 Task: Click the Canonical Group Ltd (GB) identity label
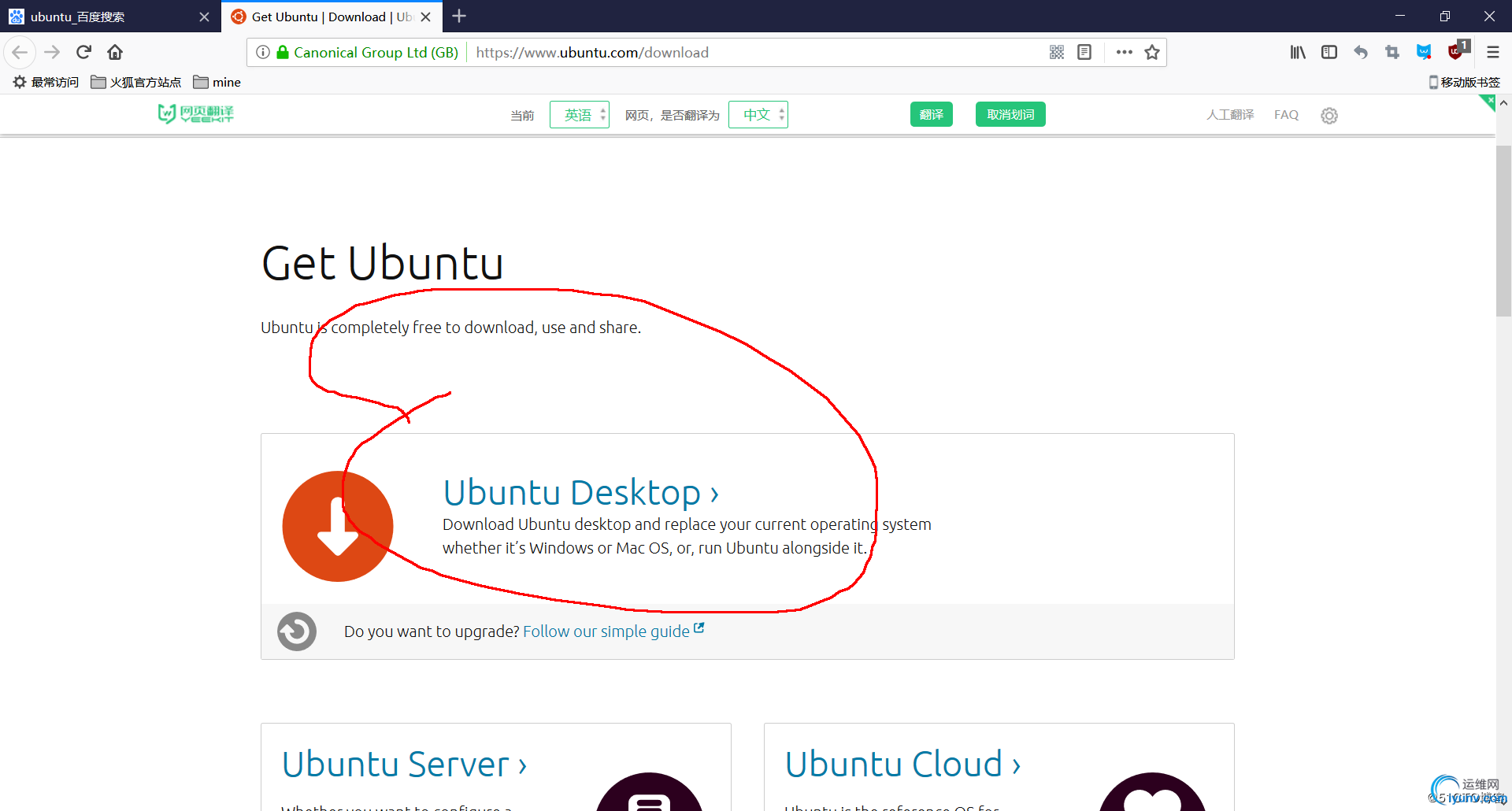pyautogui.click(x=376, y=53)
